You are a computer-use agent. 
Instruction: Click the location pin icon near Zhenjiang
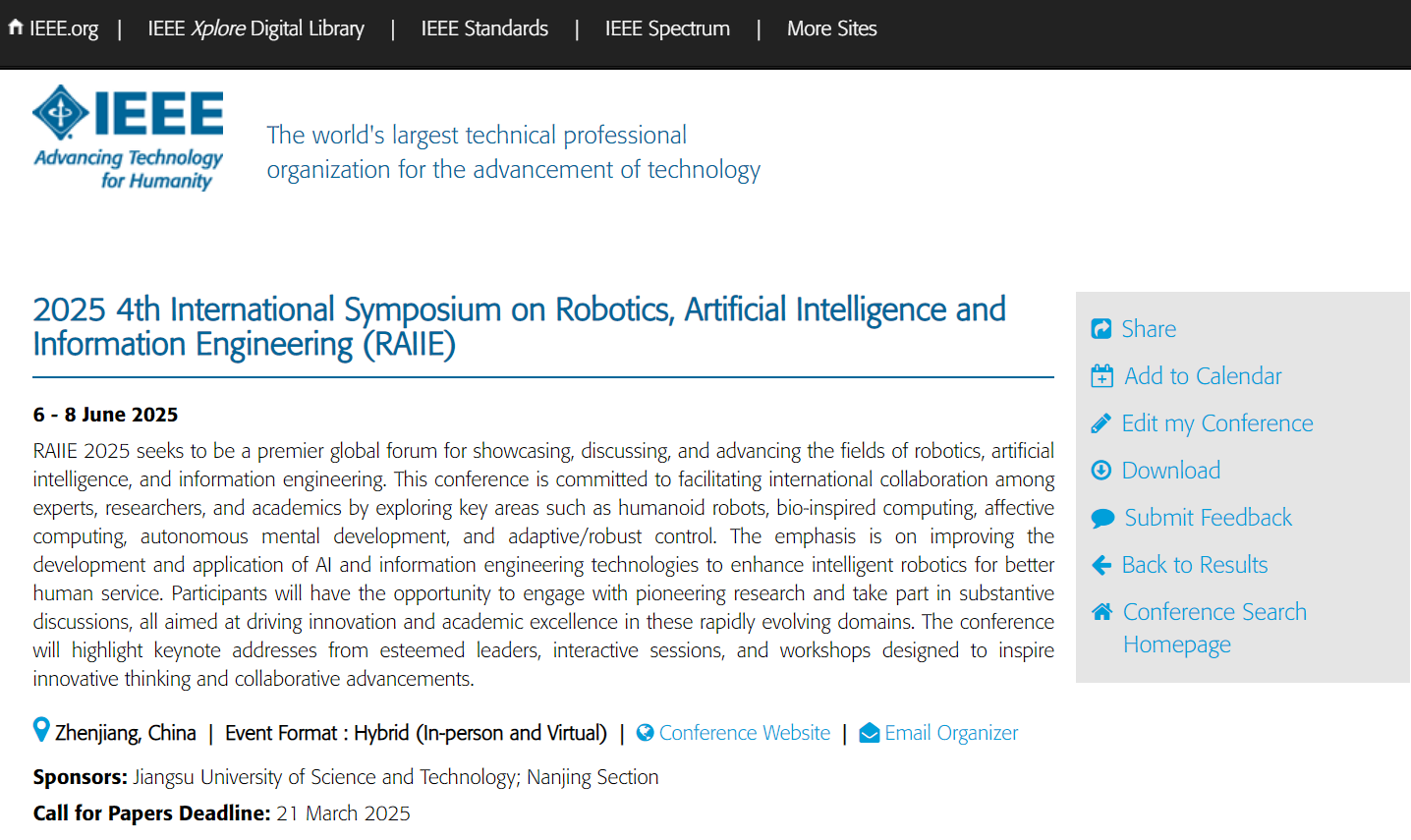[x=41, y=730]
